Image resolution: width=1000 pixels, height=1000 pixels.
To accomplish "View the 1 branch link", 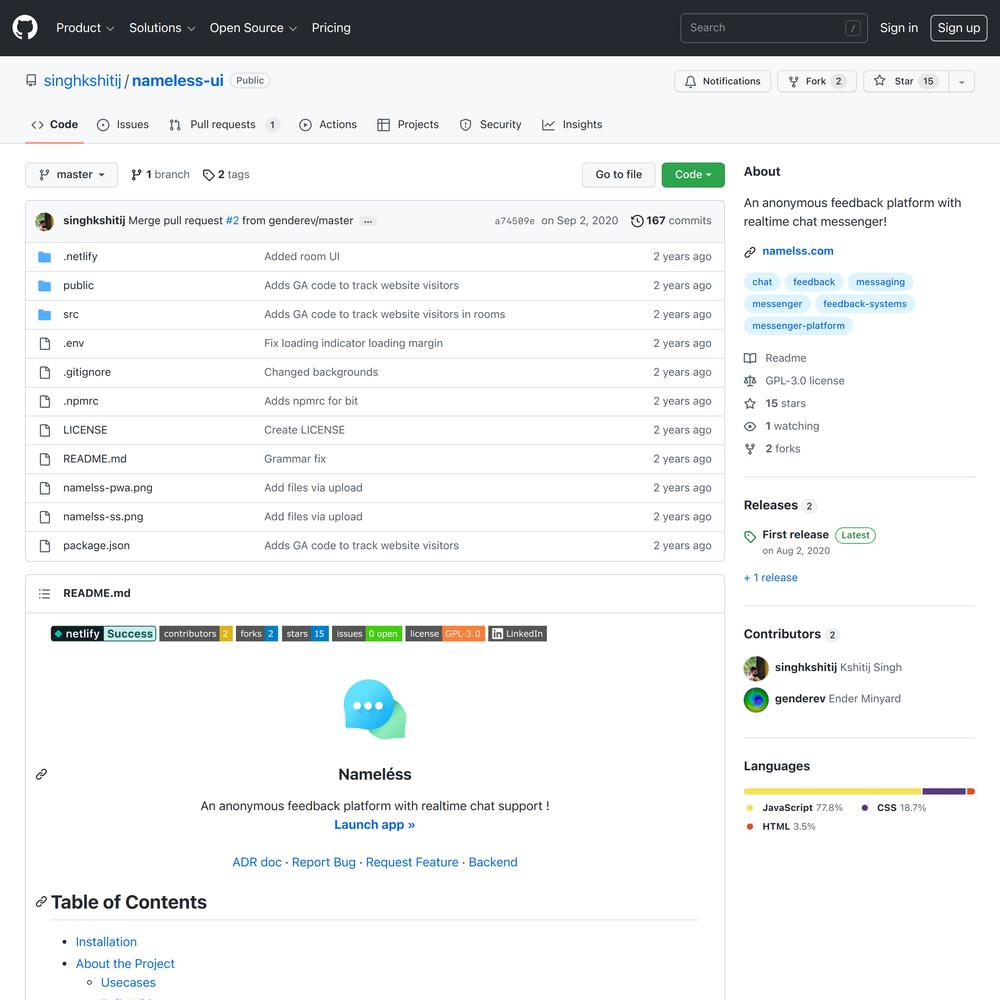I will pos(160,175).
